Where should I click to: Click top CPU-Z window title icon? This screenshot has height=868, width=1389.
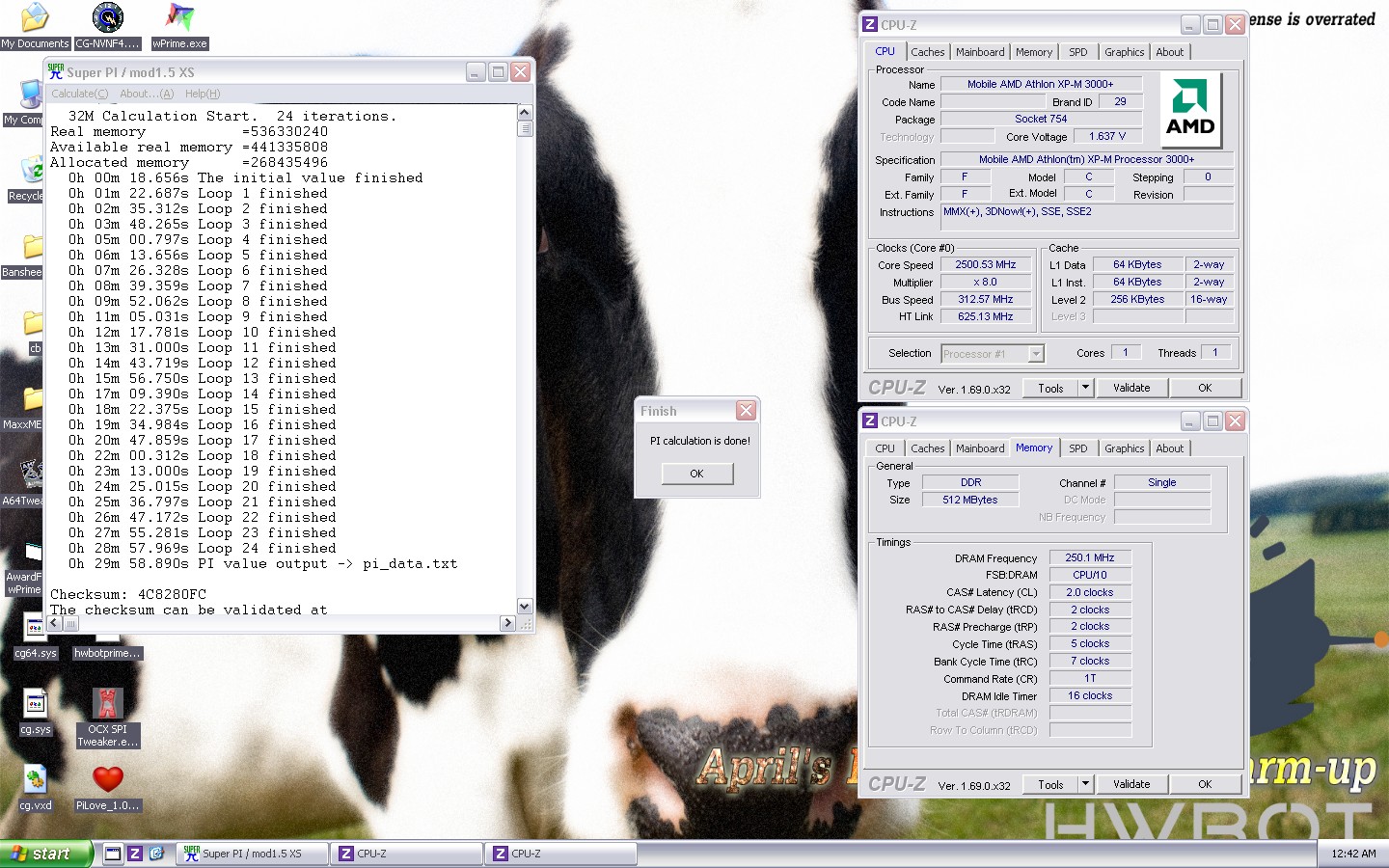point(870,25)
